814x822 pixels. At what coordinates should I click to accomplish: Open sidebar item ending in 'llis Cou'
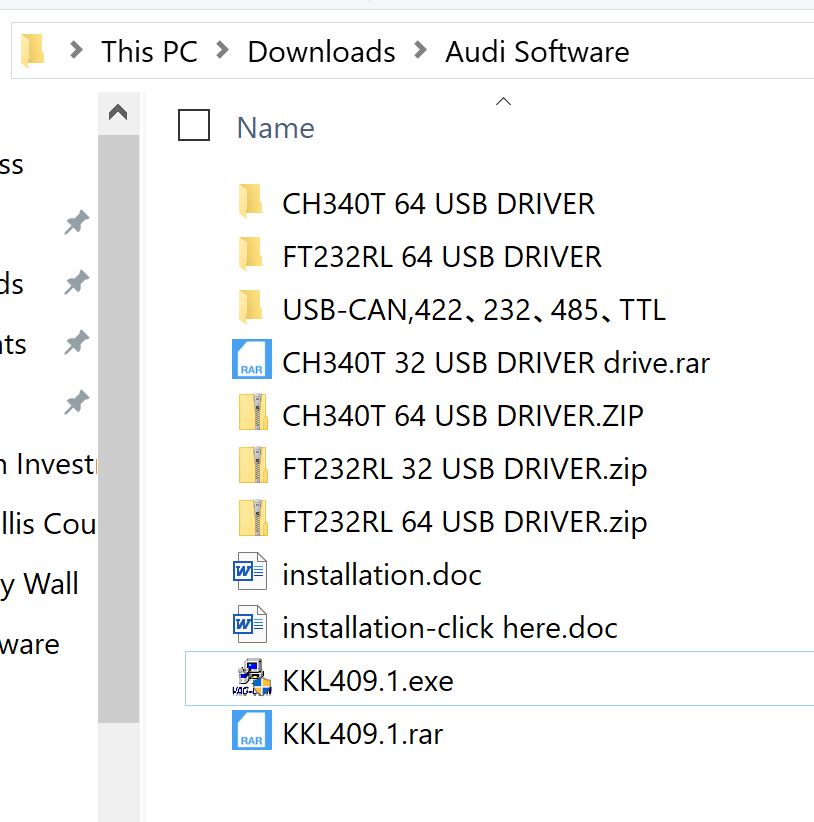pos(48,523)
